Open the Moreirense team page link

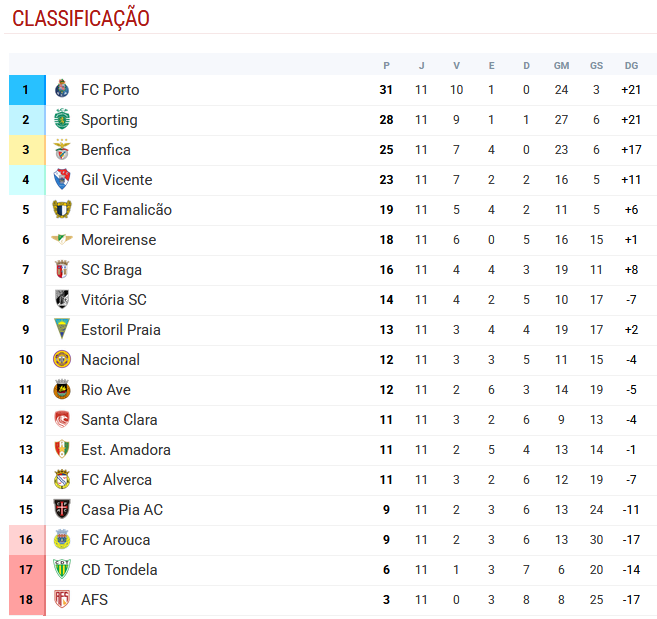[118, 240]
